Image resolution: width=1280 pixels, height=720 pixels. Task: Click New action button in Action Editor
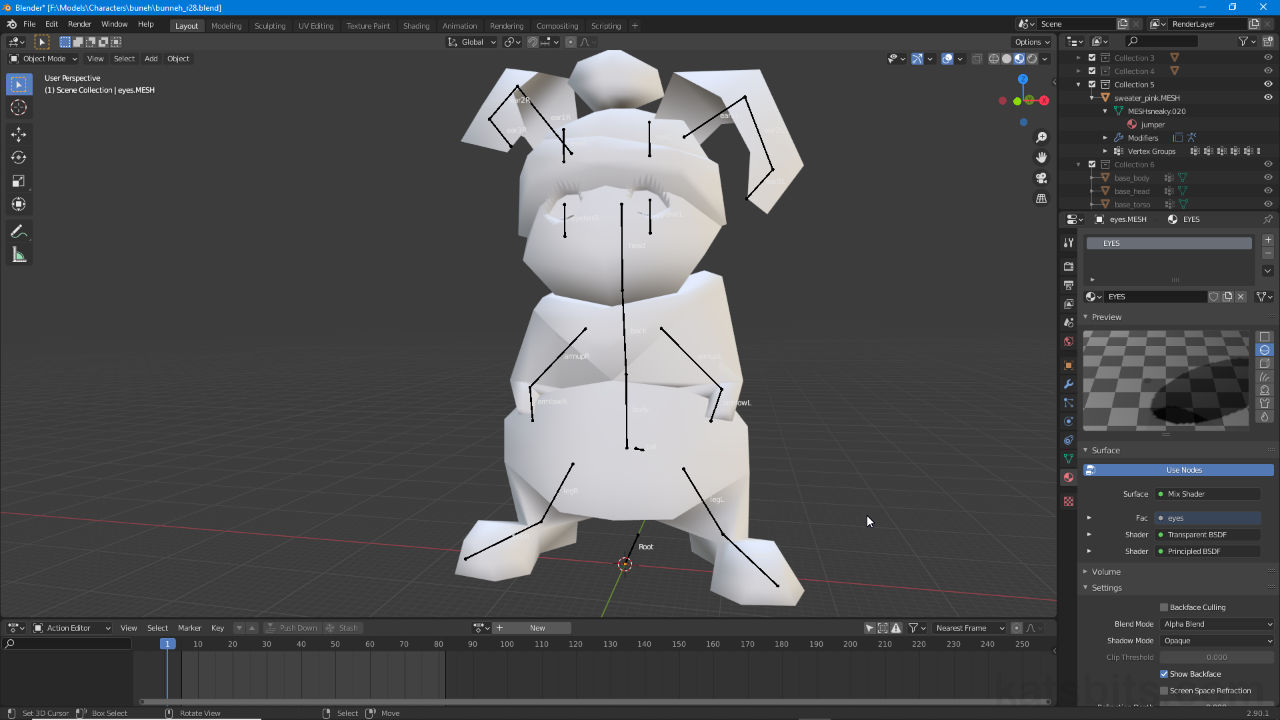[532, 628]
